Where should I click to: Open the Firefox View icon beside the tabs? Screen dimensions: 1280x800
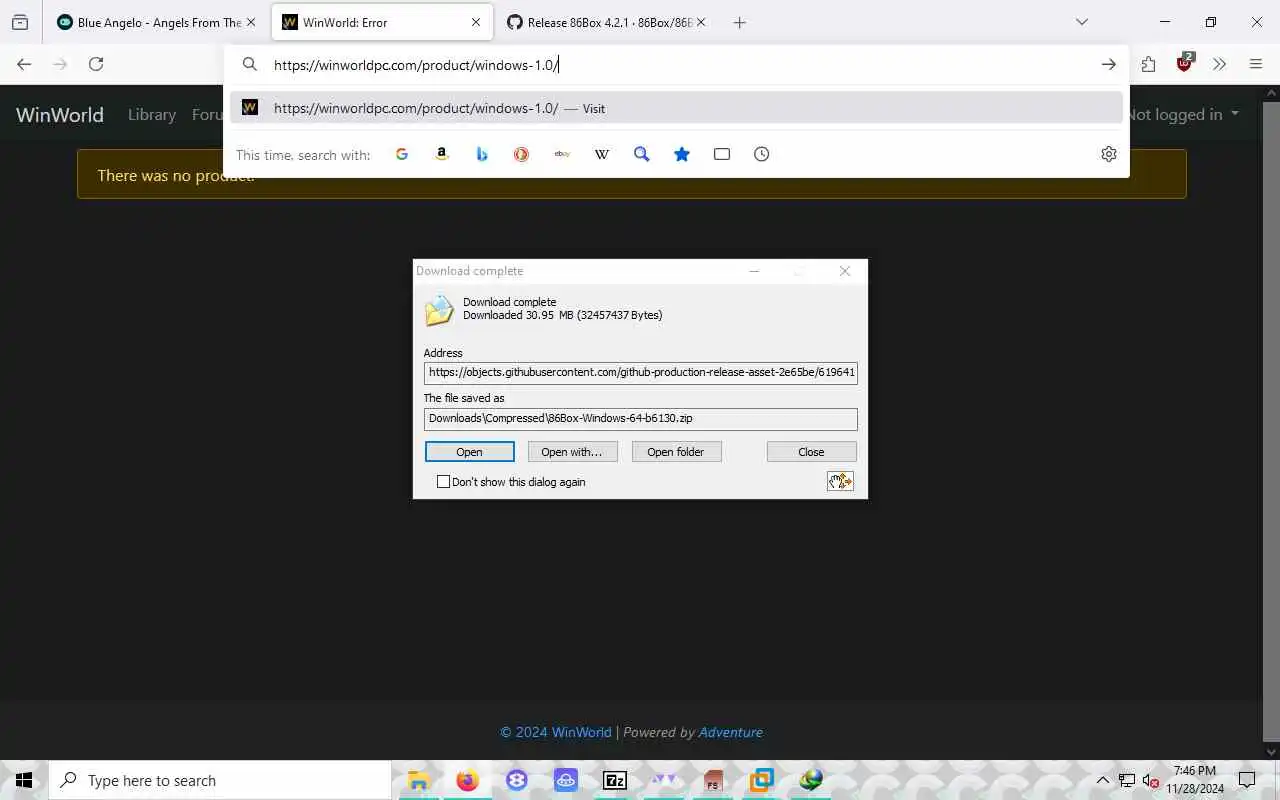coord(20,22)
